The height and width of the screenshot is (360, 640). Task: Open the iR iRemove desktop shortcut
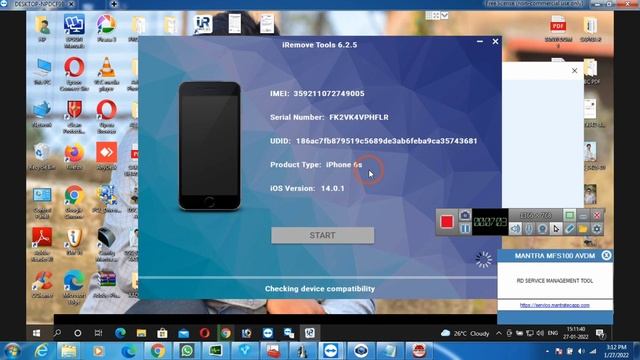click(203, 24)
